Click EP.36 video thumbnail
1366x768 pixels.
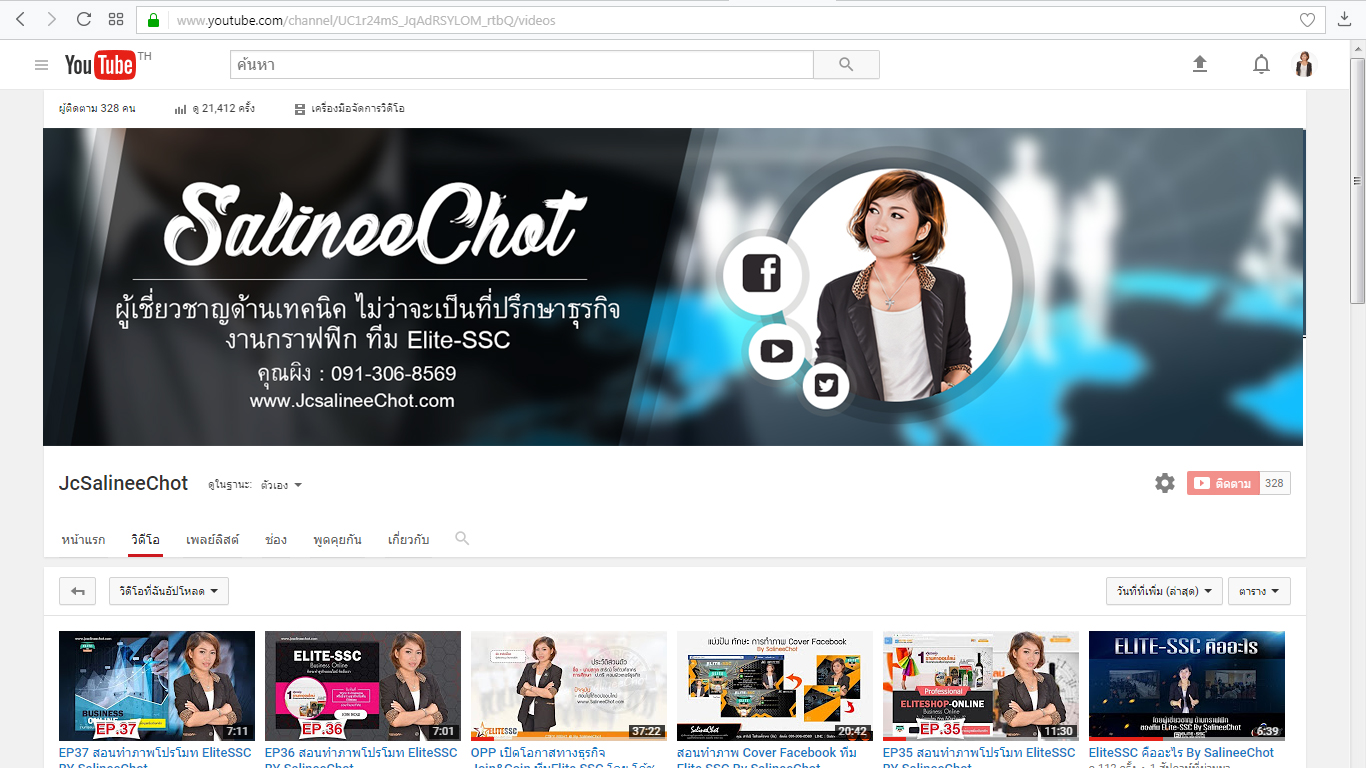(363, 686)
